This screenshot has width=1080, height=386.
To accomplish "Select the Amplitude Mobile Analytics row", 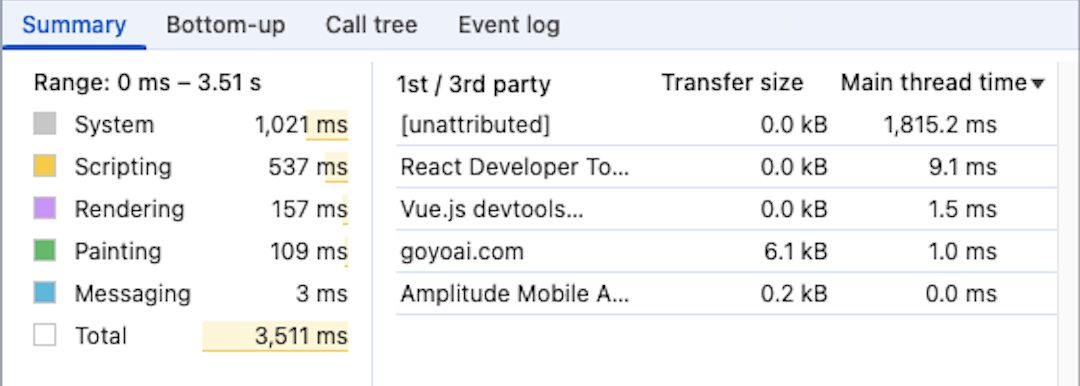I will [x=726, y=294].
